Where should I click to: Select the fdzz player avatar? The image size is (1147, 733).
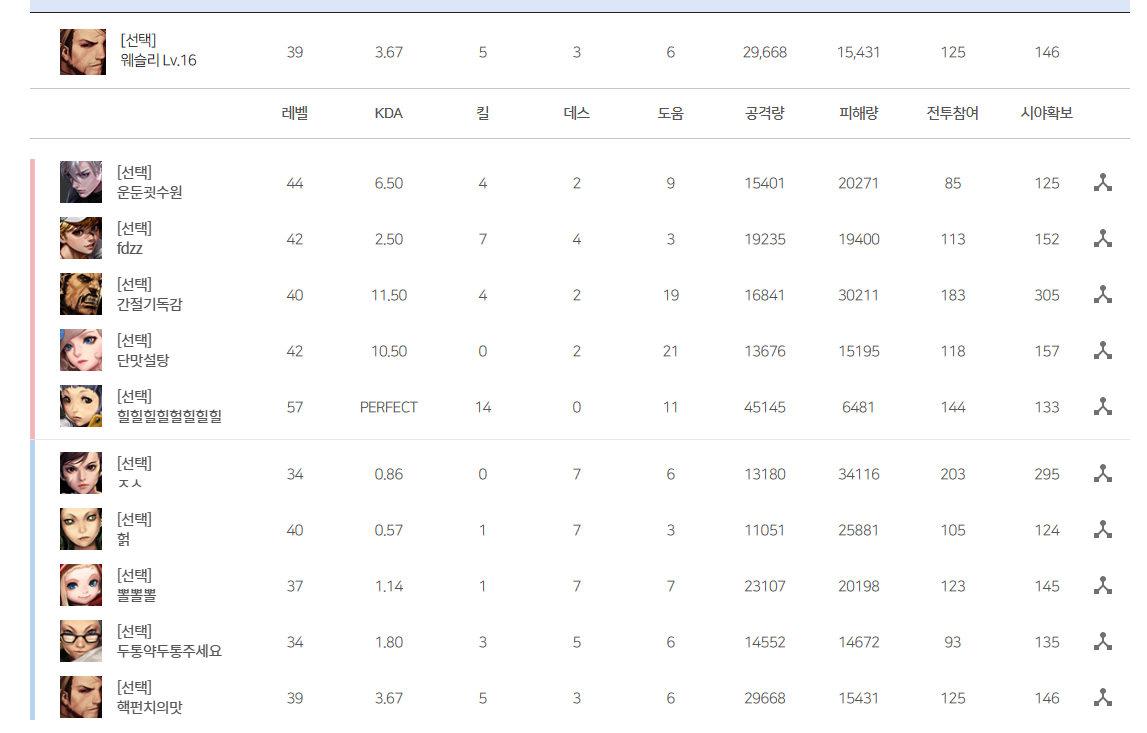(80, 238)
